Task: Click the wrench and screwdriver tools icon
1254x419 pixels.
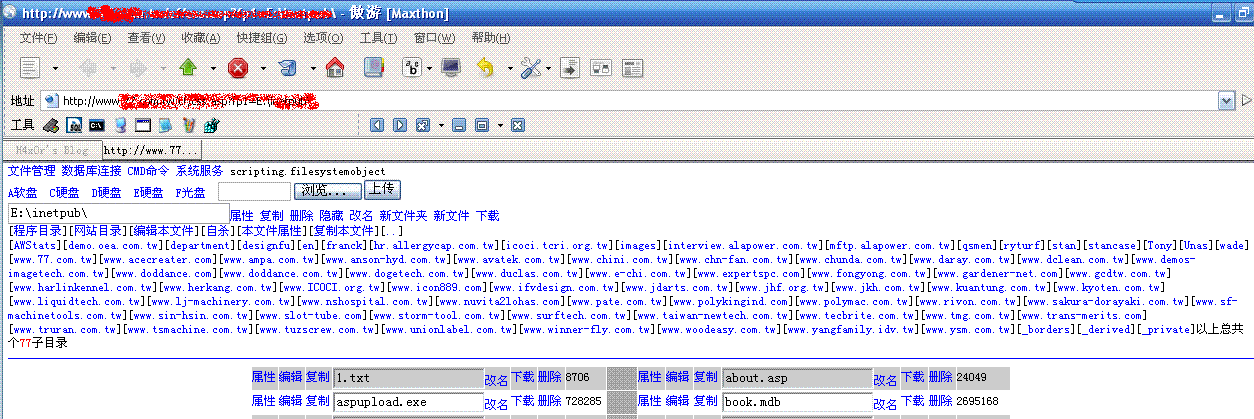Action: pyautogui.click(x=531, y=68)
